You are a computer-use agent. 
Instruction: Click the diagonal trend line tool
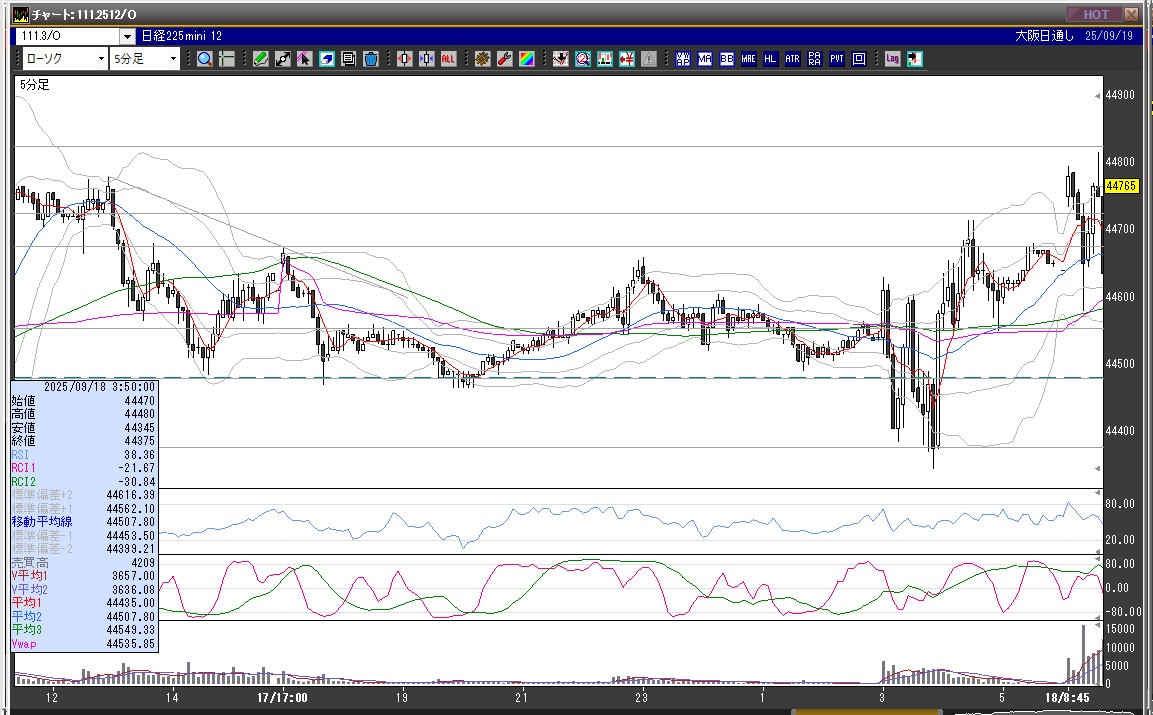point(283,59)
